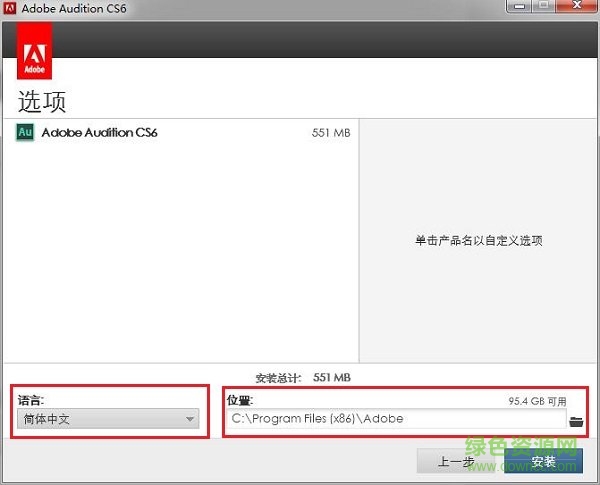Image resolution: width=600 pixels, height=485 pixels.
Task: Go back with 上一步 button
Action: (456, 461)
